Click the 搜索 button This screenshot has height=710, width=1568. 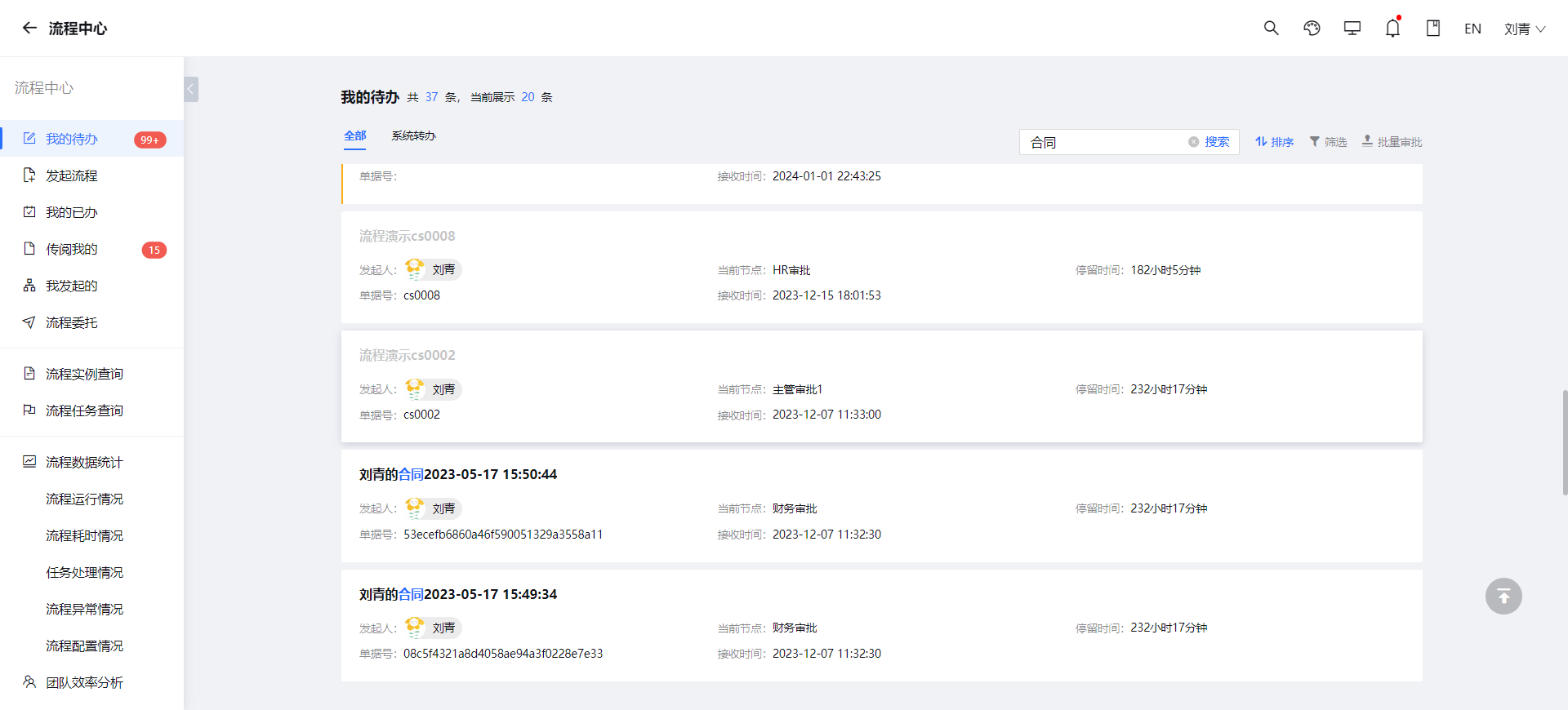pyautogui.click(x=1217, y=142)
